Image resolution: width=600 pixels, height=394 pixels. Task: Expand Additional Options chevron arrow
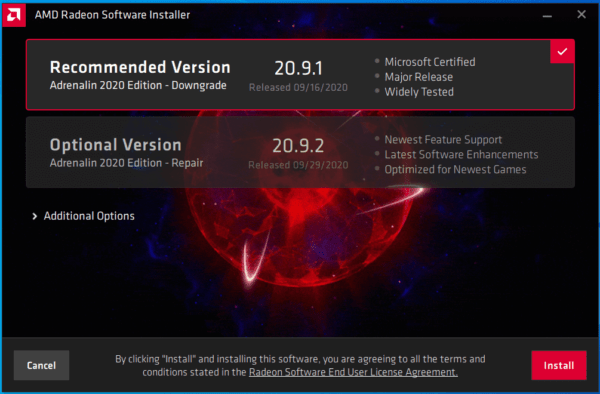34,217
